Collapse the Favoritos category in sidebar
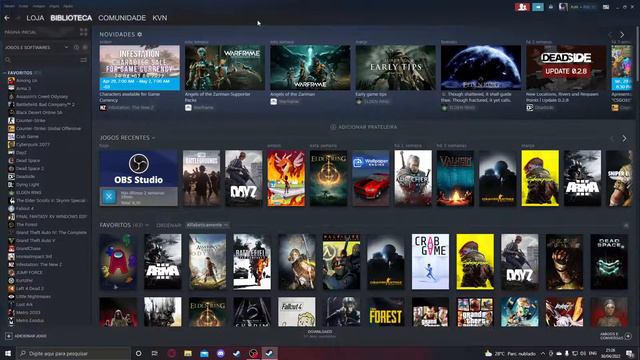The image size is (640, 360). (x=5, y=73)
